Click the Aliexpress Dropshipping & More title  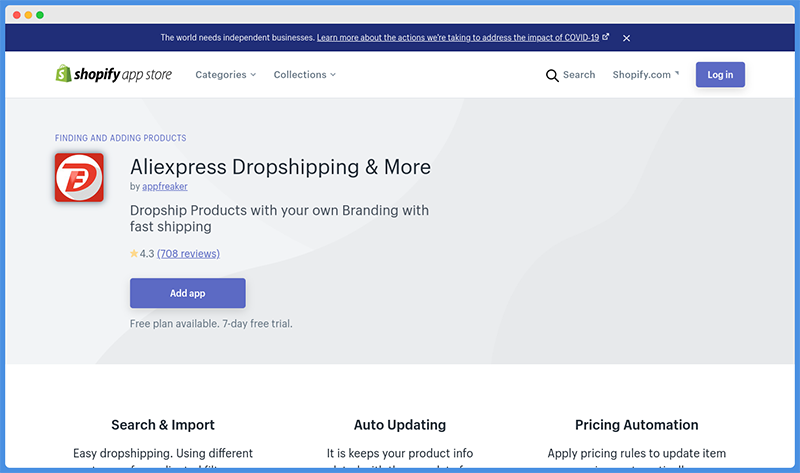(280, 167)
